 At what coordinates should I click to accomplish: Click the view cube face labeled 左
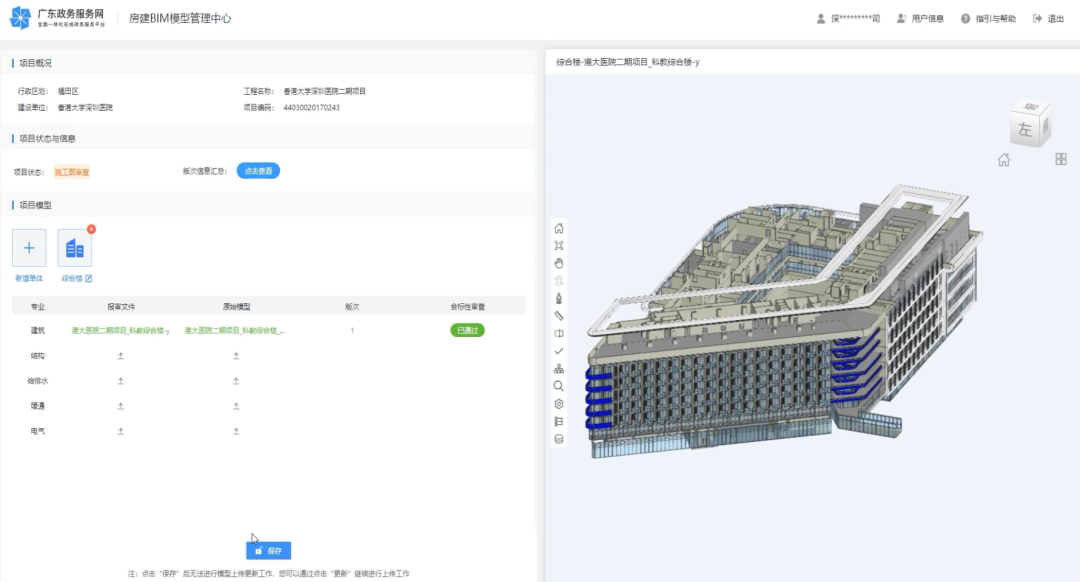[1025, 129]
